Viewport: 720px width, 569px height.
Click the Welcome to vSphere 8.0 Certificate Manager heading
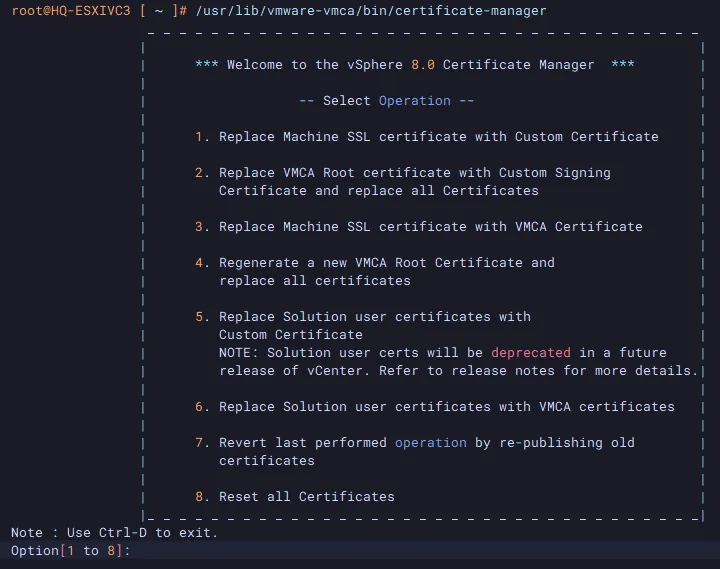(x=415, y=65)
